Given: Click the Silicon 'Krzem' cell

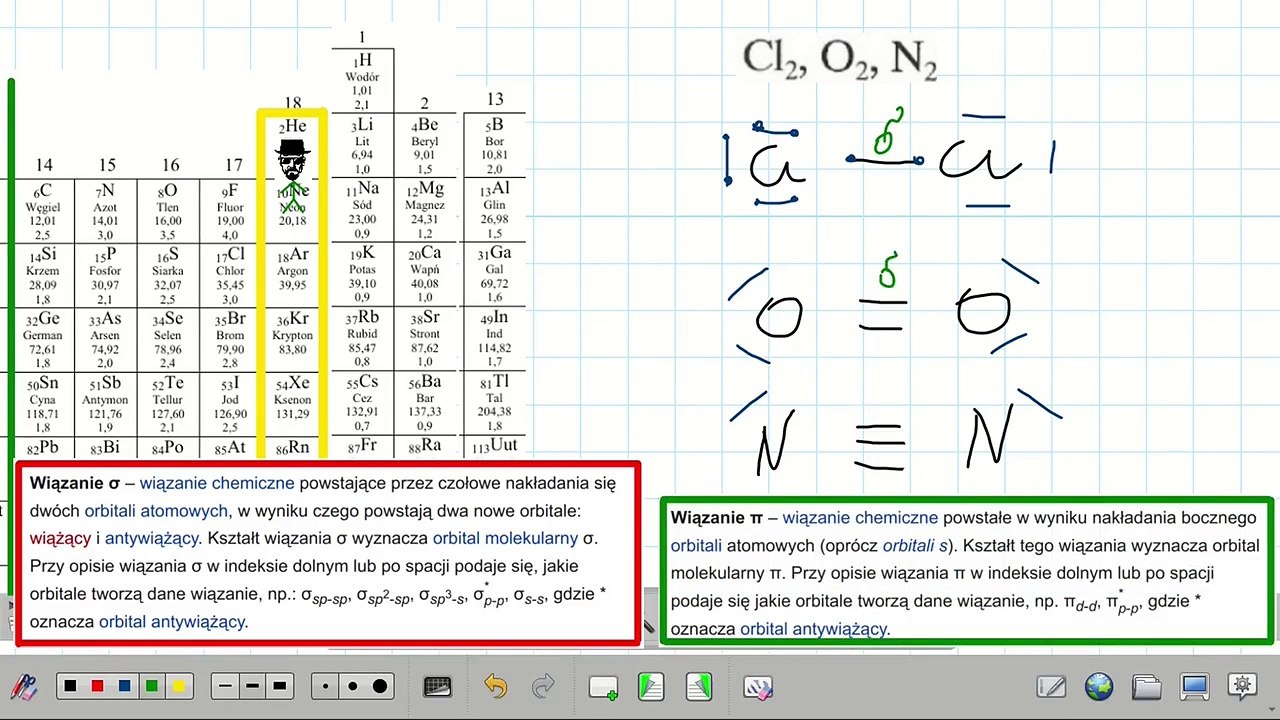Looking at the screenshot, I should click(x=43, y=275).
